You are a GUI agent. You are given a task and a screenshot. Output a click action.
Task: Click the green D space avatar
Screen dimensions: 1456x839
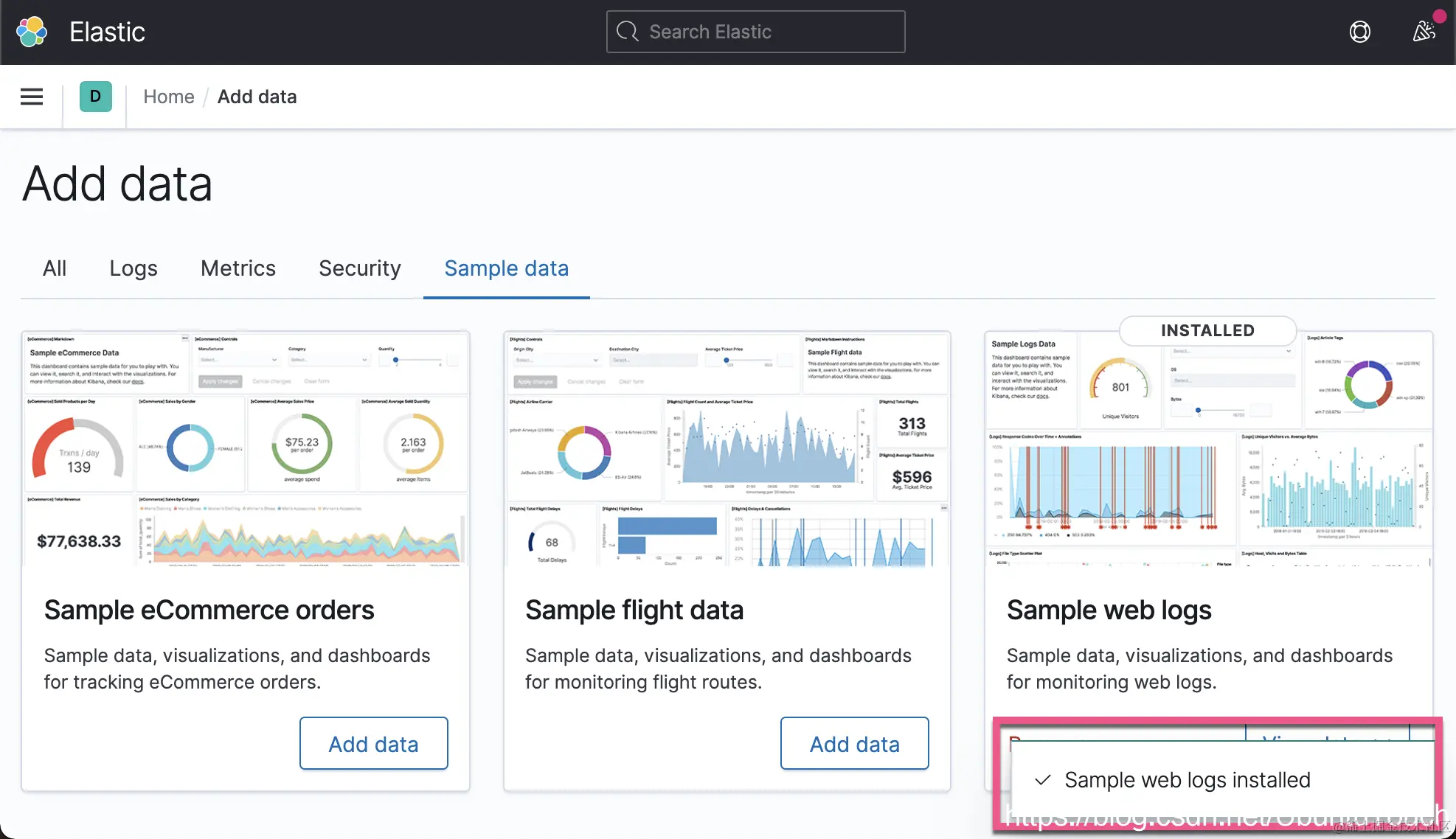(95, 97)
